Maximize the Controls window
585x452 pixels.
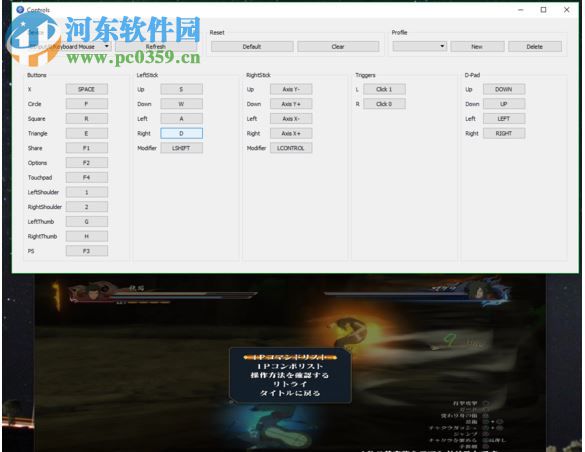coord(544,10)
